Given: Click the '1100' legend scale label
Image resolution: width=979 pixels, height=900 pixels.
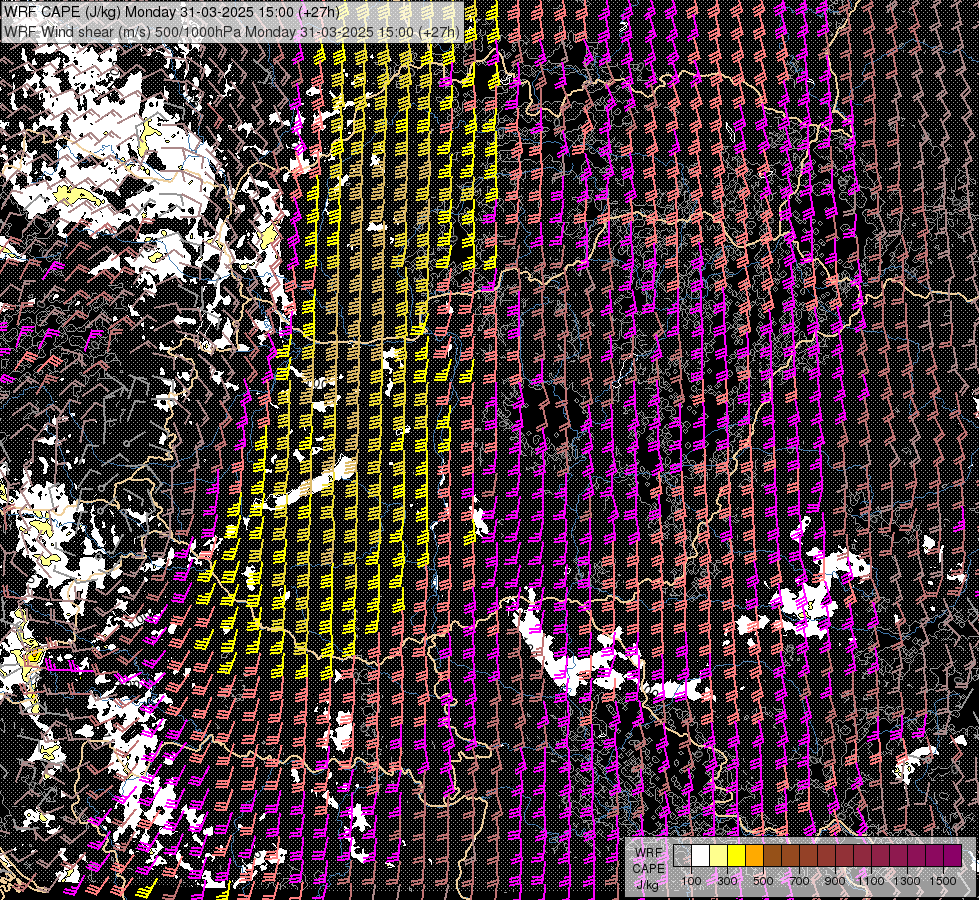Looking at the screenshot, I should tap(870, 881).
